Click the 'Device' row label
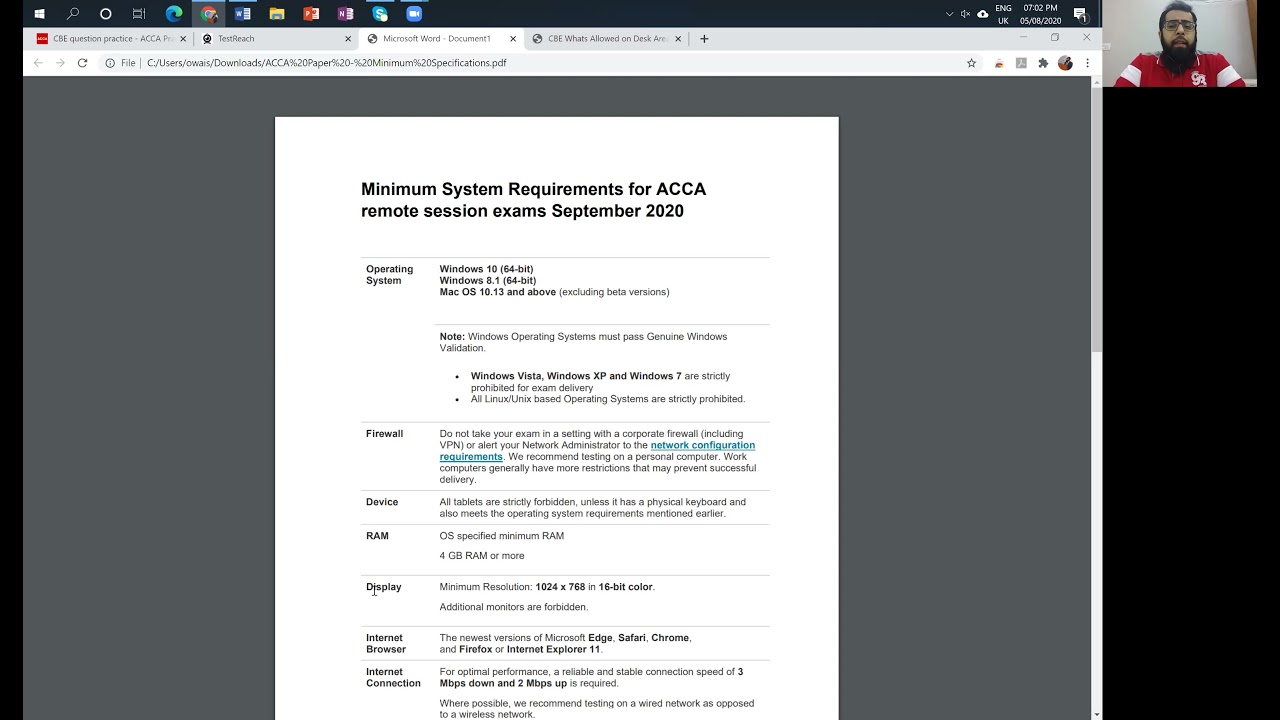Screen dimensions: 1280x720 [382, 502]
